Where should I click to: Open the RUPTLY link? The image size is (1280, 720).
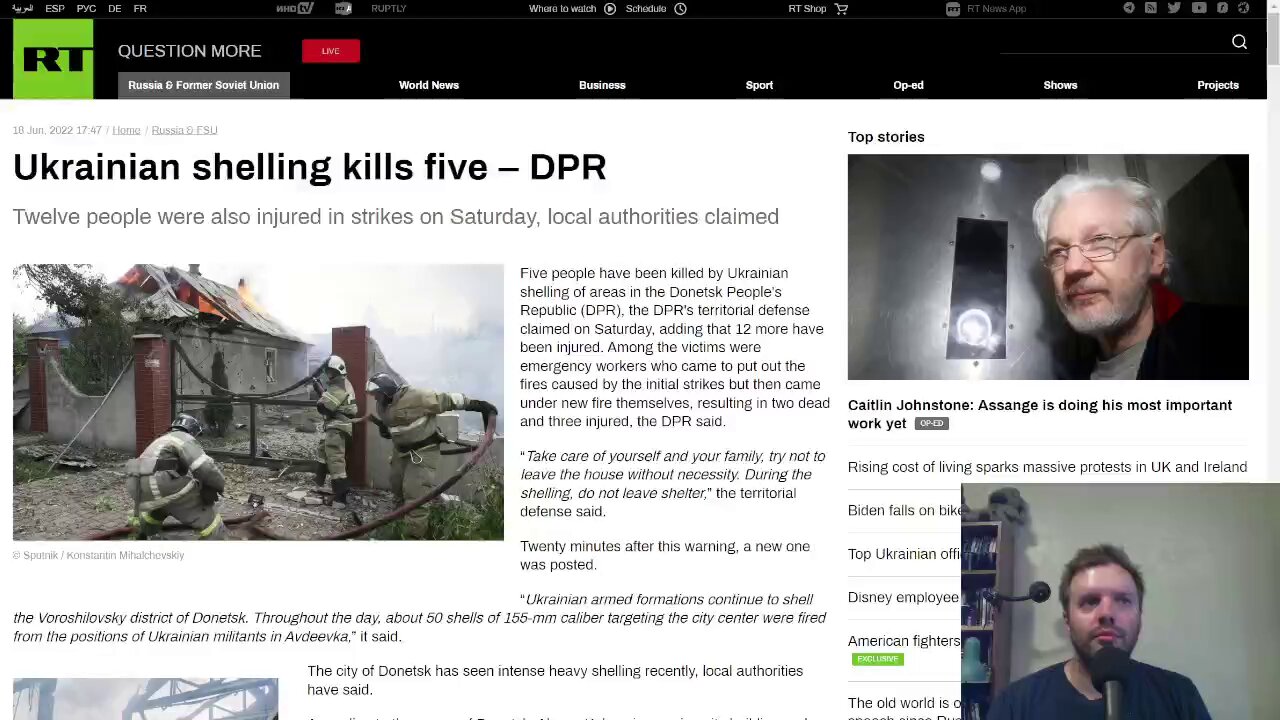(389, 8)
